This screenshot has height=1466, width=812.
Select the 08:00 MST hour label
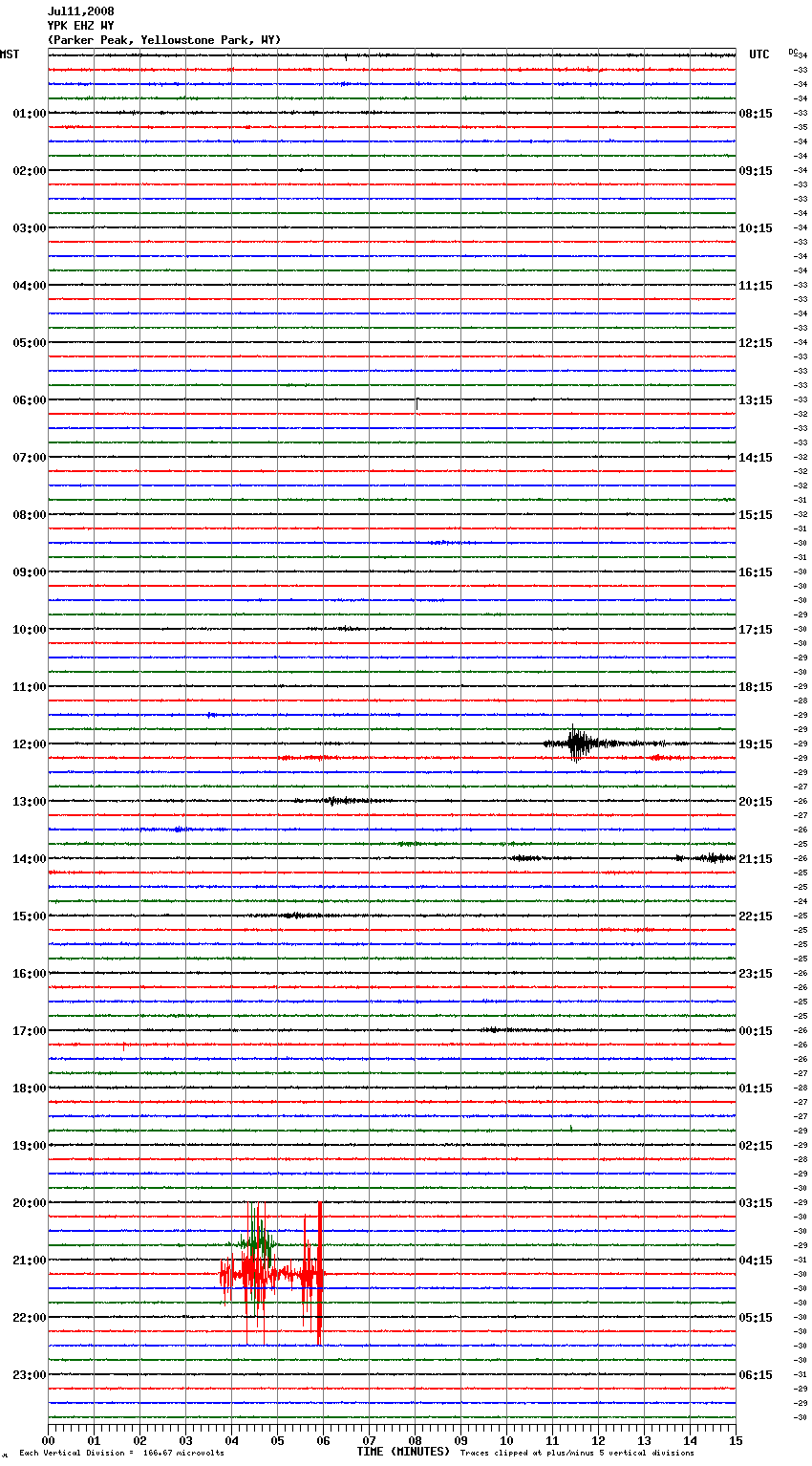pos(30,515)
